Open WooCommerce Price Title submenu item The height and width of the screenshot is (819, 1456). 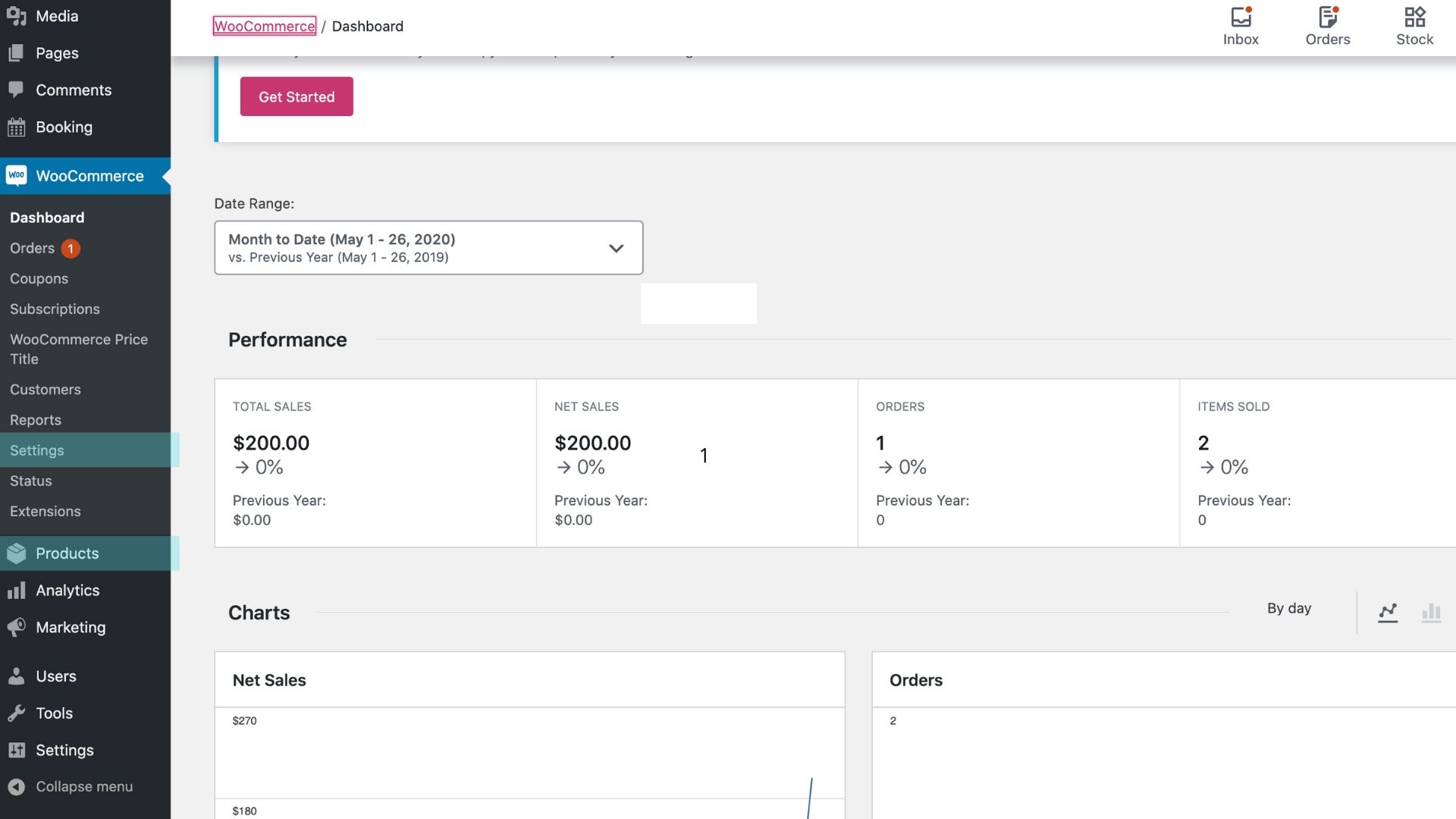tap(79, 349)
